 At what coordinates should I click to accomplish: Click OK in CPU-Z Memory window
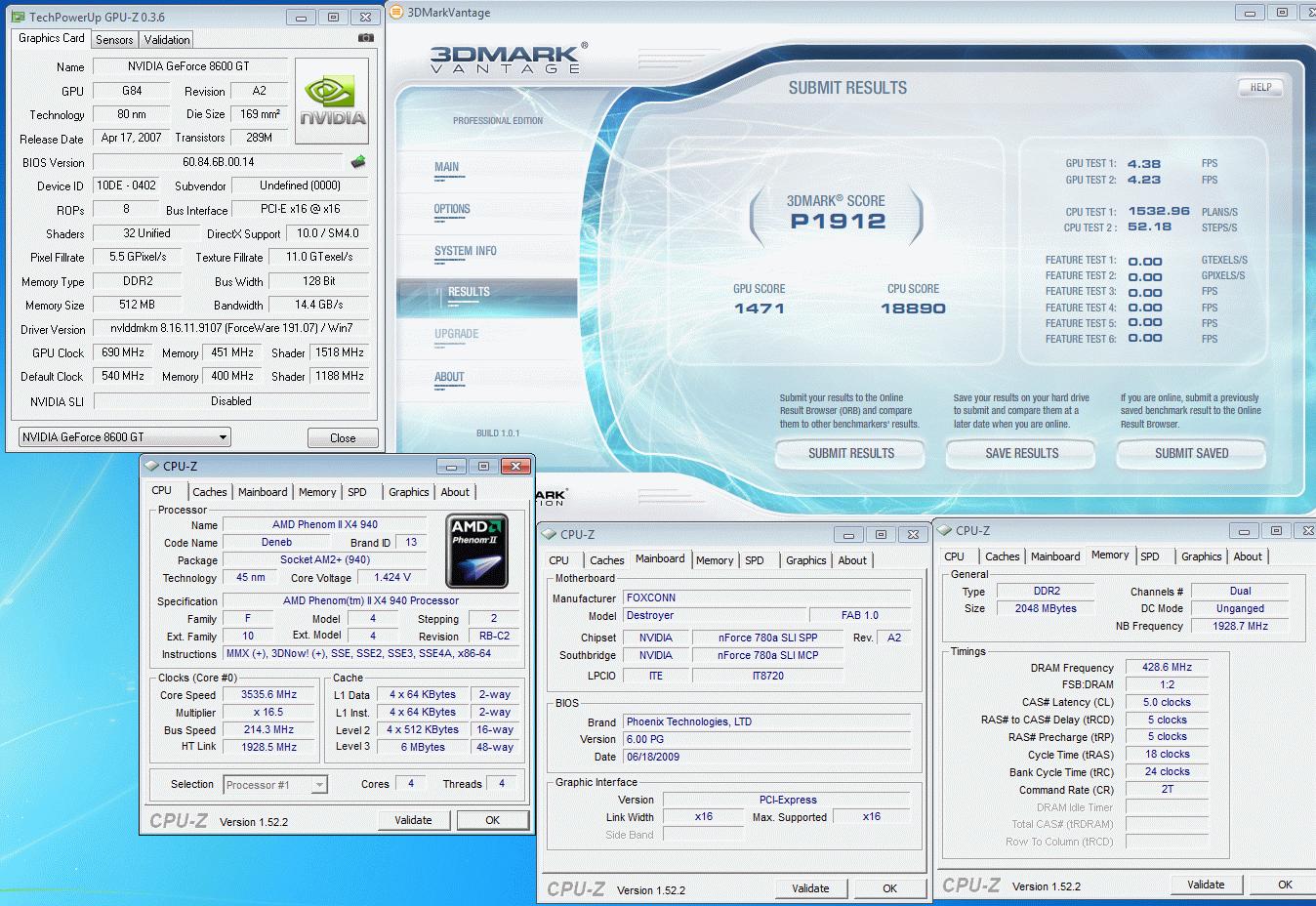(x=1285, y=885)
